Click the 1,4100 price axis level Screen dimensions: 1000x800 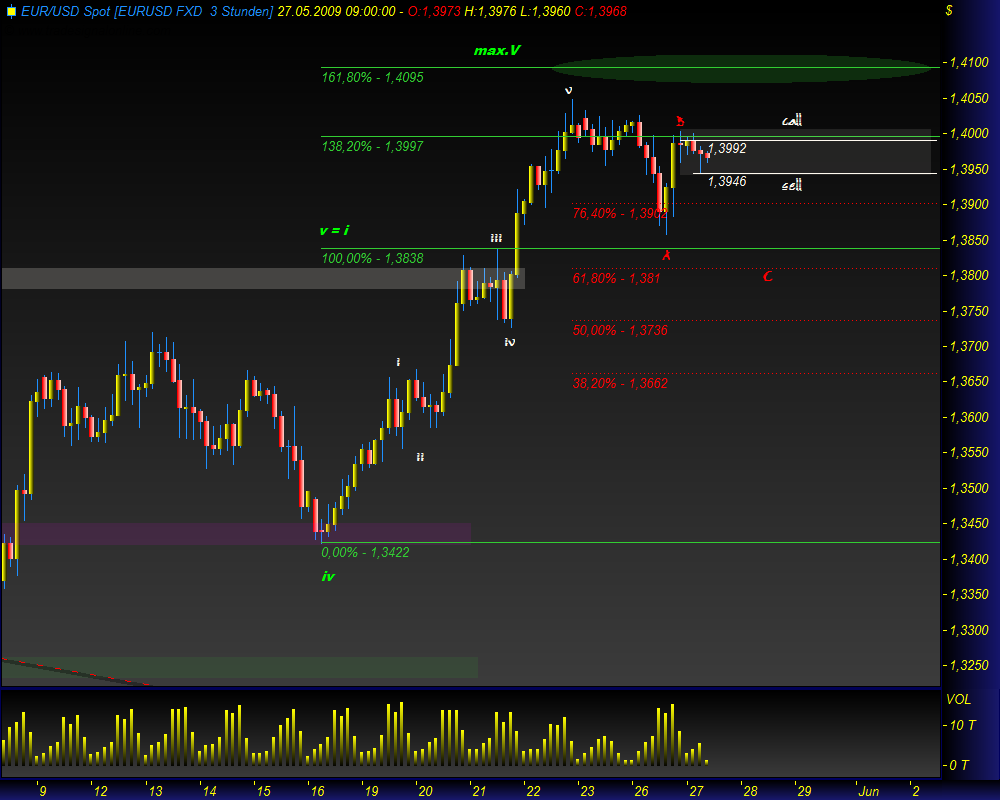[969, 63]
